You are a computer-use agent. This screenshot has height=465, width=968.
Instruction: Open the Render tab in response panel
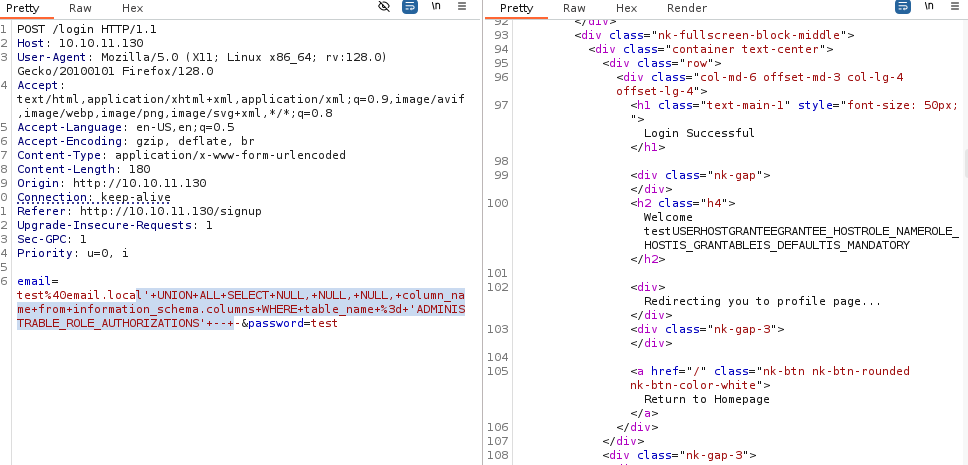[x=687, y=8]
